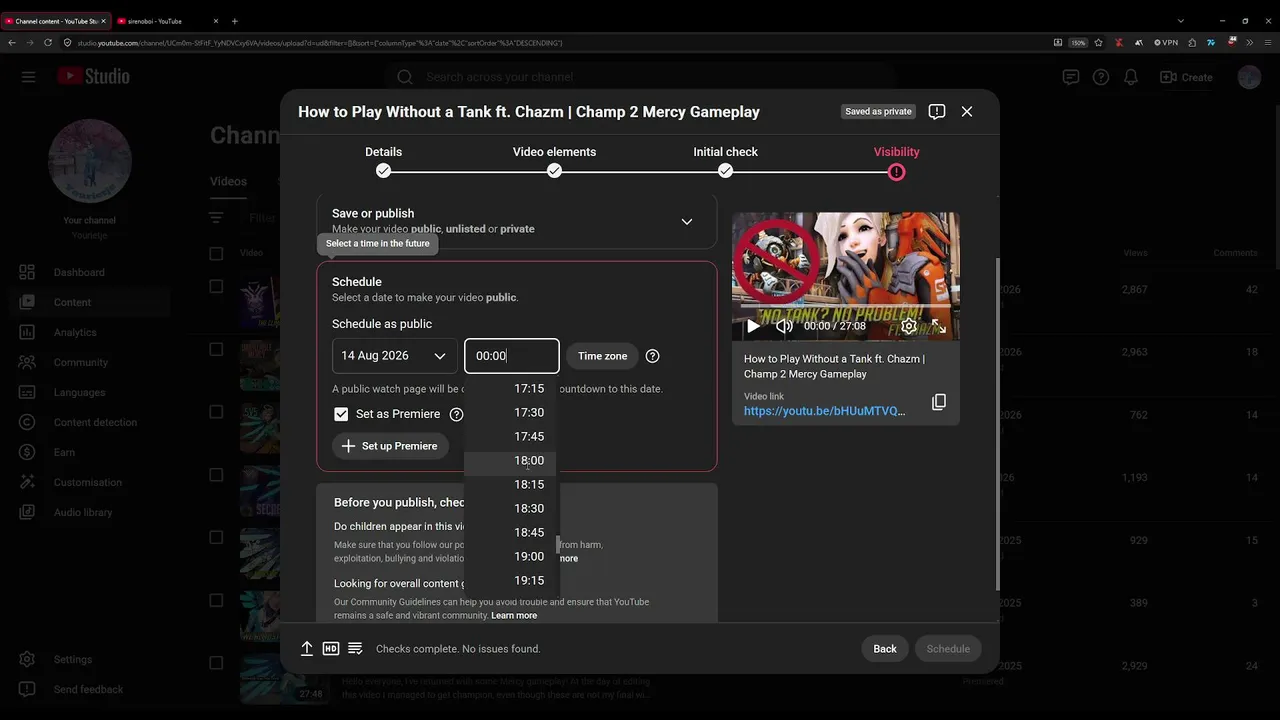Click the Create button in the Studio header
1280x720 pixels.
[x=1186, y=77]
